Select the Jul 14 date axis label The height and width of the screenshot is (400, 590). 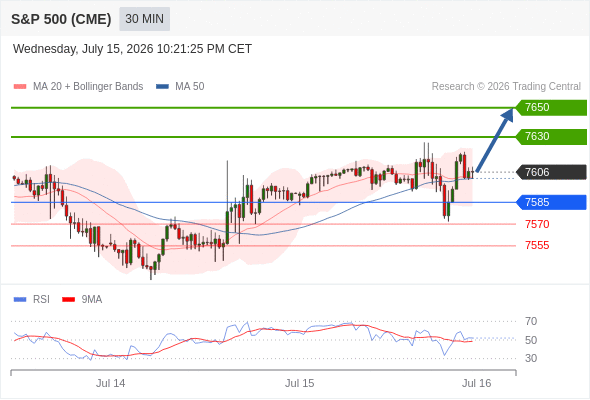click(110, 383)
